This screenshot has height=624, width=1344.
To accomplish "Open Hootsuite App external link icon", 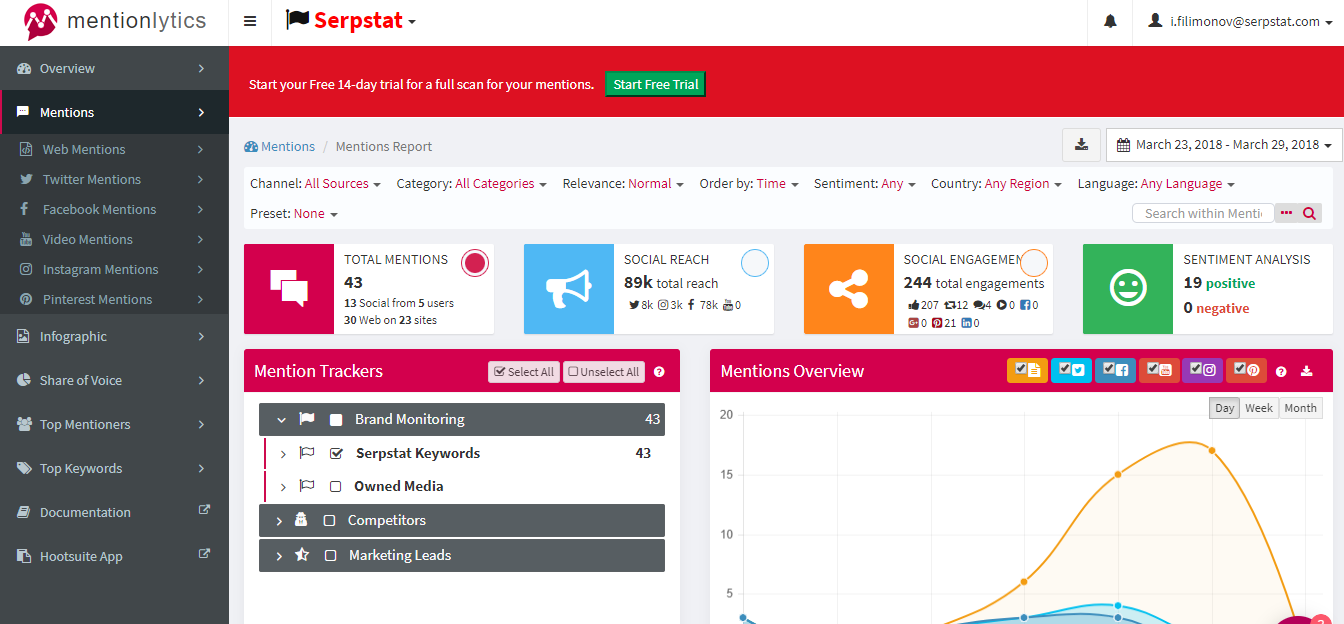I will click(204, 554).
